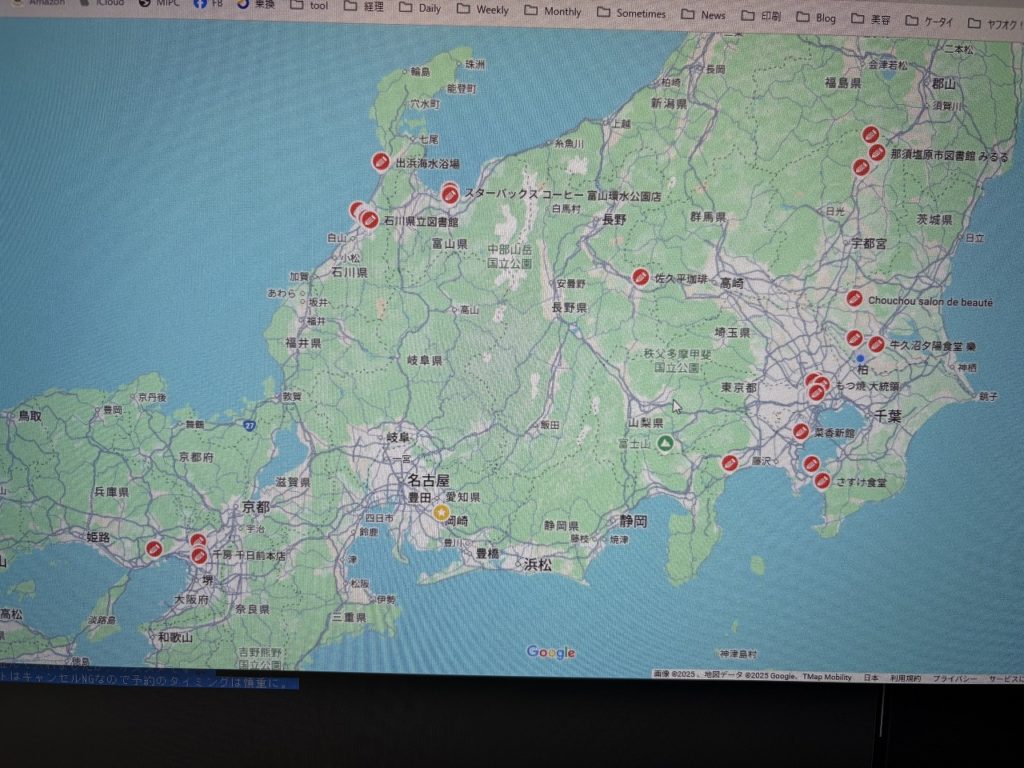
Task: Select the yellow star marker near 岡崎
Action: (x=441, y=512)
